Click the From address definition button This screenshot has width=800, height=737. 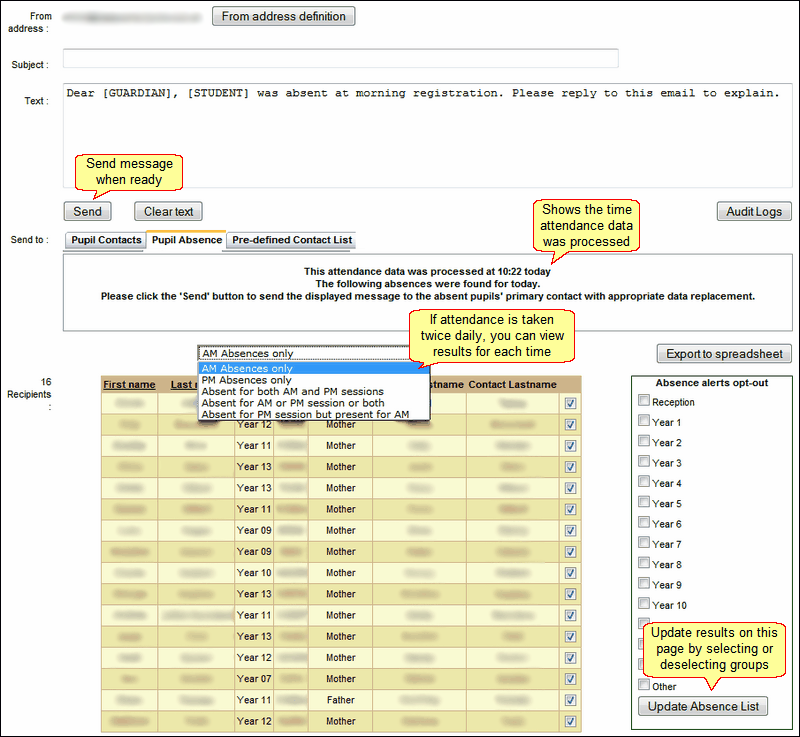click(x=283, y=16)
